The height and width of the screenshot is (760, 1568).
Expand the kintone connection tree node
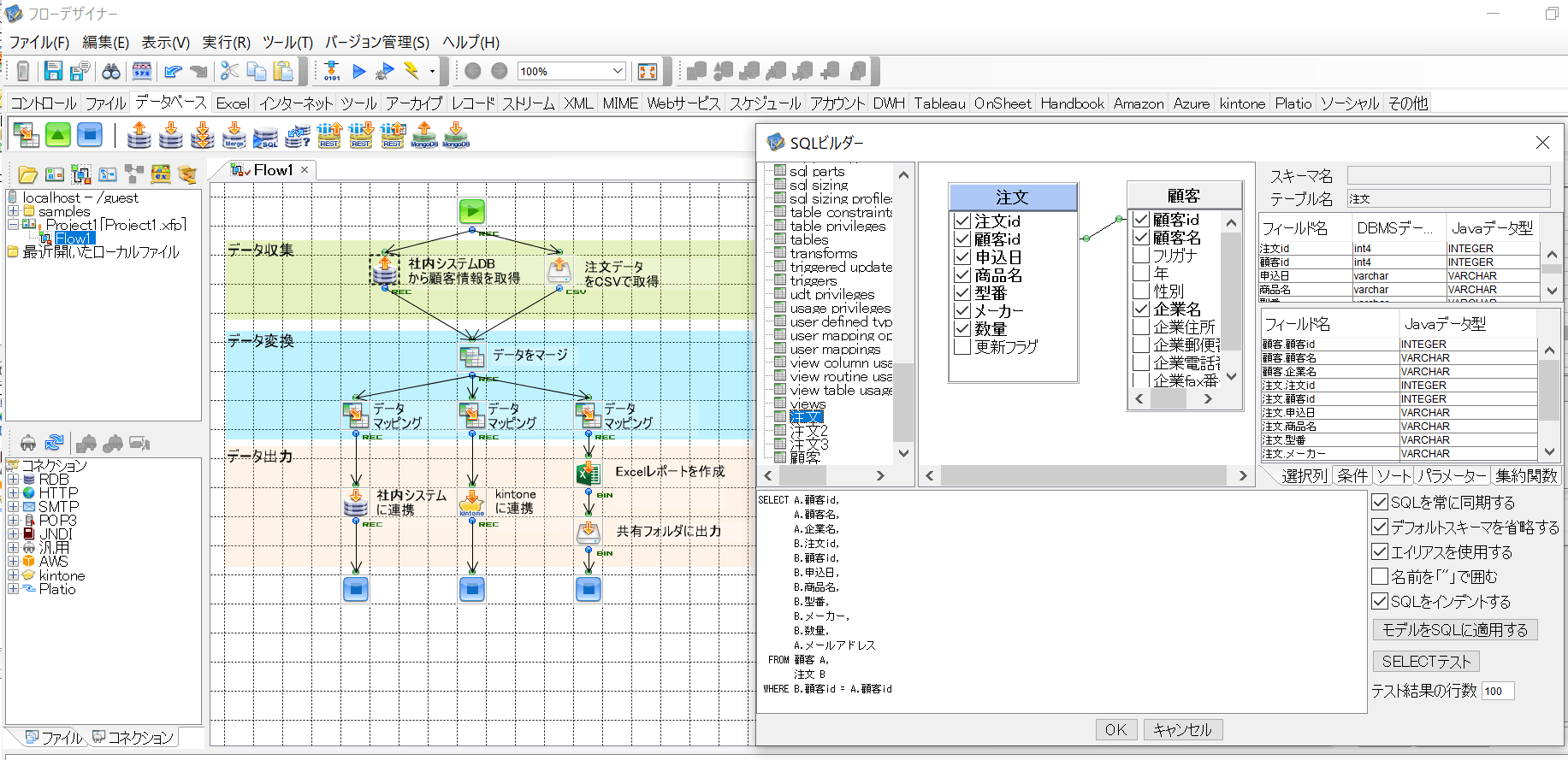pyautogui.click(x=13, y=575)
